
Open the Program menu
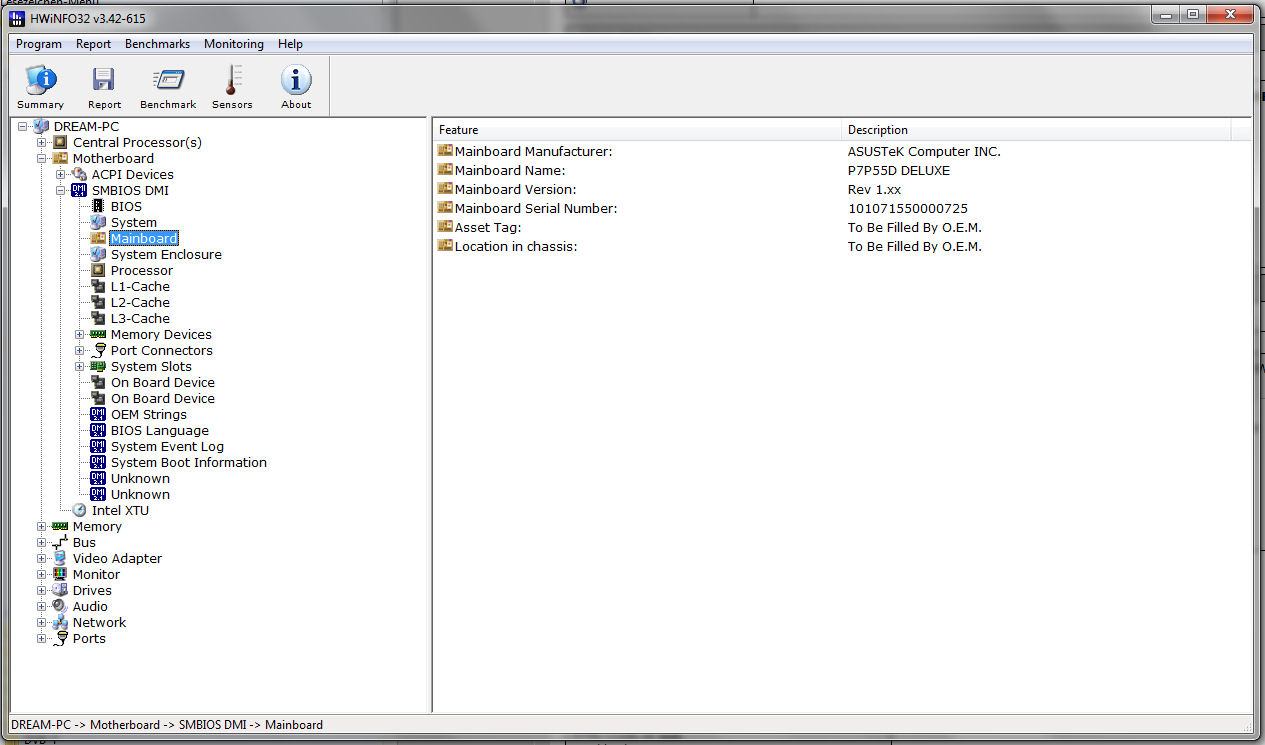coord(39,44)
